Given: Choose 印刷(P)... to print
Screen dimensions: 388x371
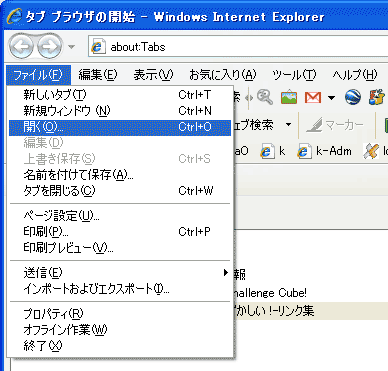Looking at the screenshot, I should coord(120,232).
